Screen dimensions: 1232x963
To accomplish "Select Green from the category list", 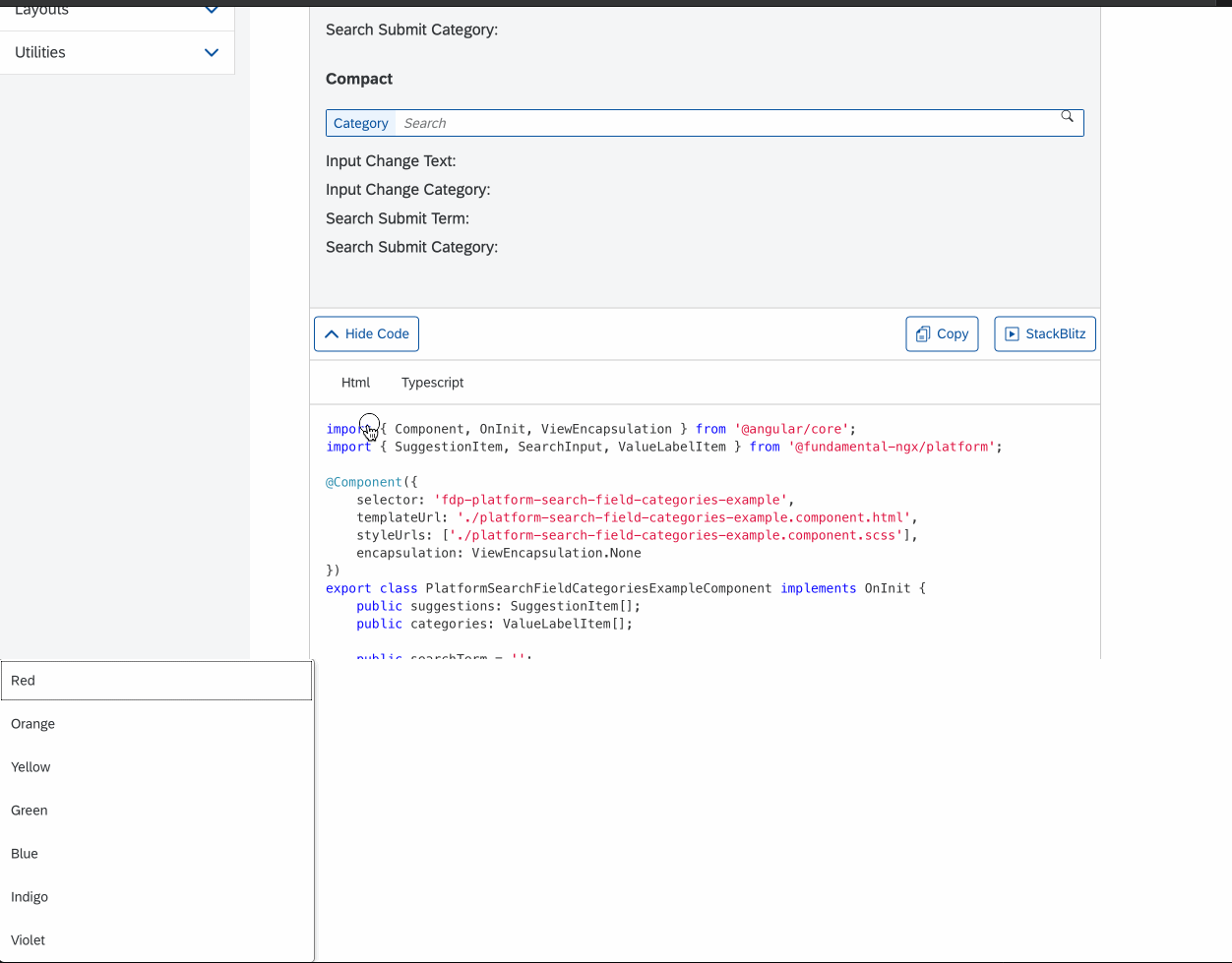I will (156, 811).
